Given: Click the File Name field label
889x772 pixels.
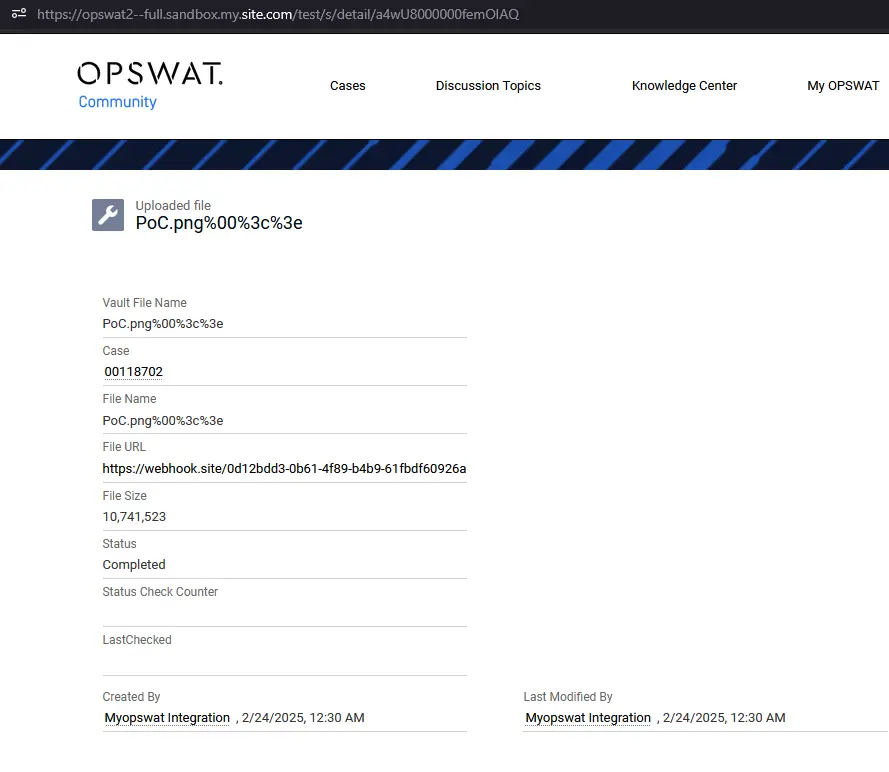Looking at the screenshot, I should pos(129,399).
